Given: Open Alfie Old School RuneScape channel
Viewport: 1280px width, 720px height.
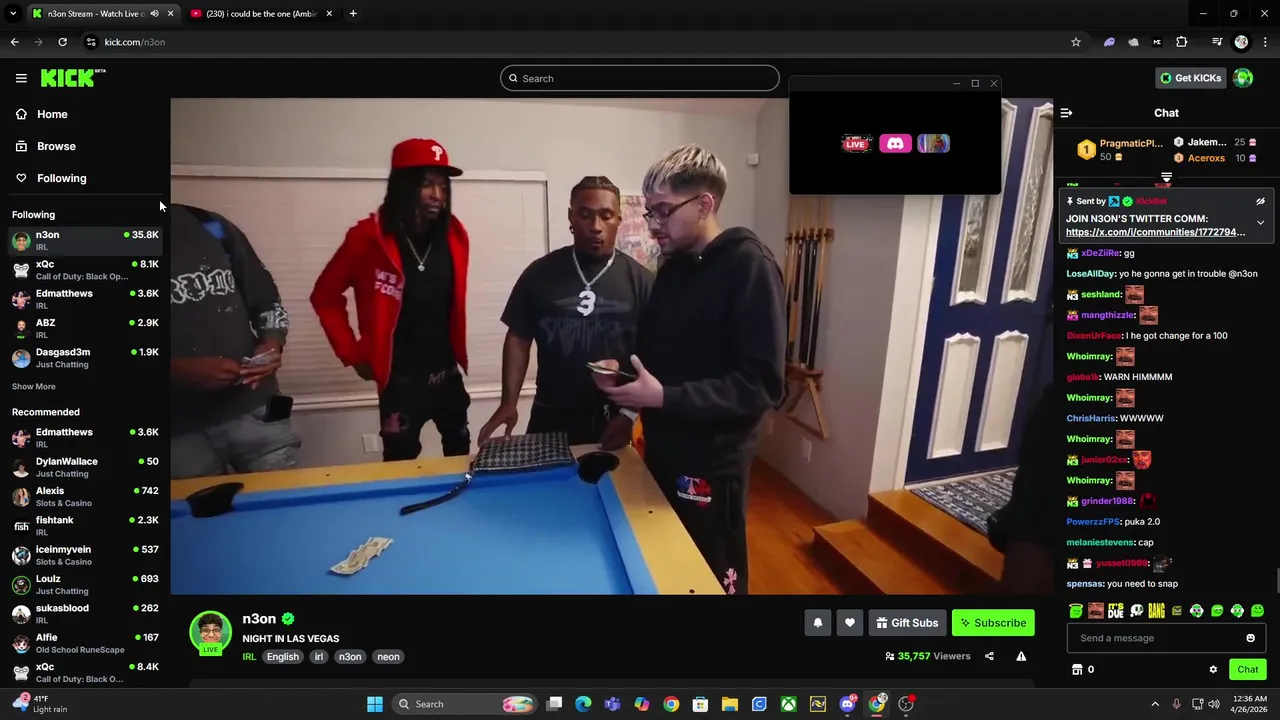Looking at the screenshot, I should tap(85, 643).
